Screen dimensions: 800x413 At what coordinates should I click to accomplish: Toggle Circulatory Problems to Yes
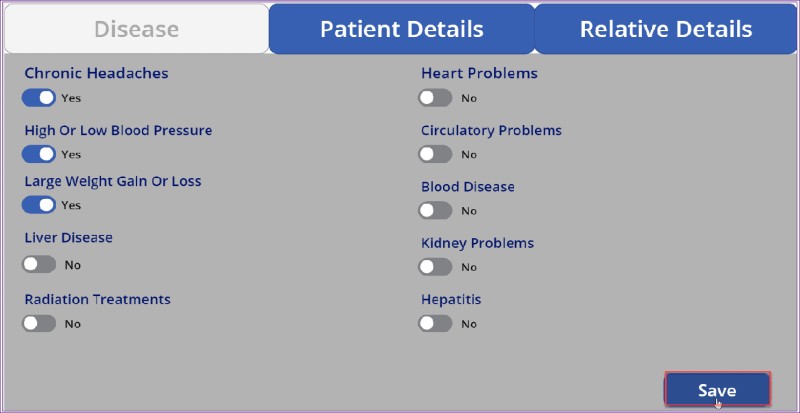point(435,154)
